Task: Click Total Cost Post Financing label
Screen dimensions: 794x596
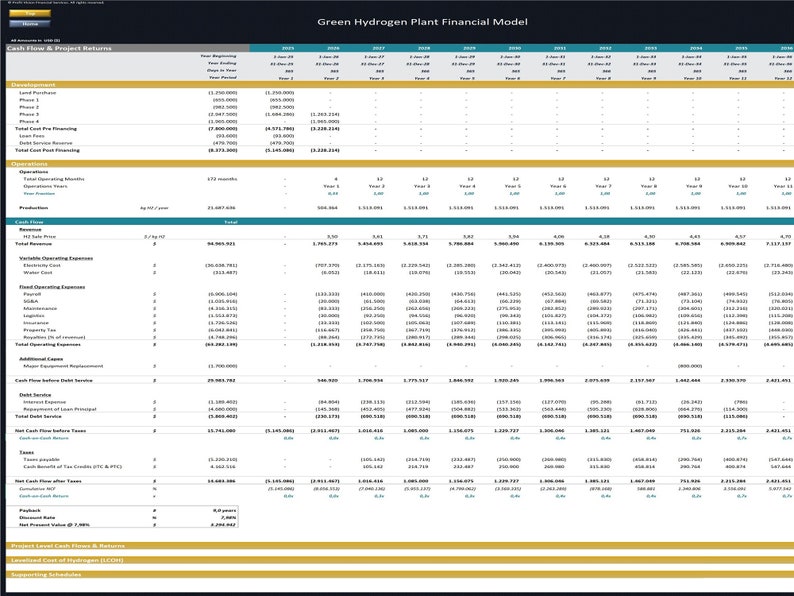Action: coord(47,150)
